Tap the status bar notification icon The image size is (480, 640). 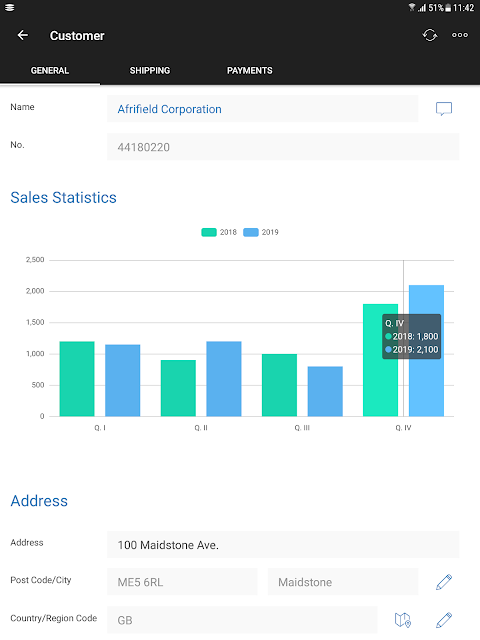[x=9, y=7]
